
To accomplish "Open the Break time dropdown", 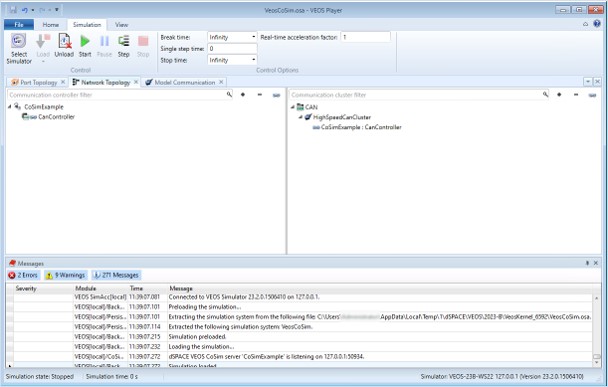I will point(254,37).
